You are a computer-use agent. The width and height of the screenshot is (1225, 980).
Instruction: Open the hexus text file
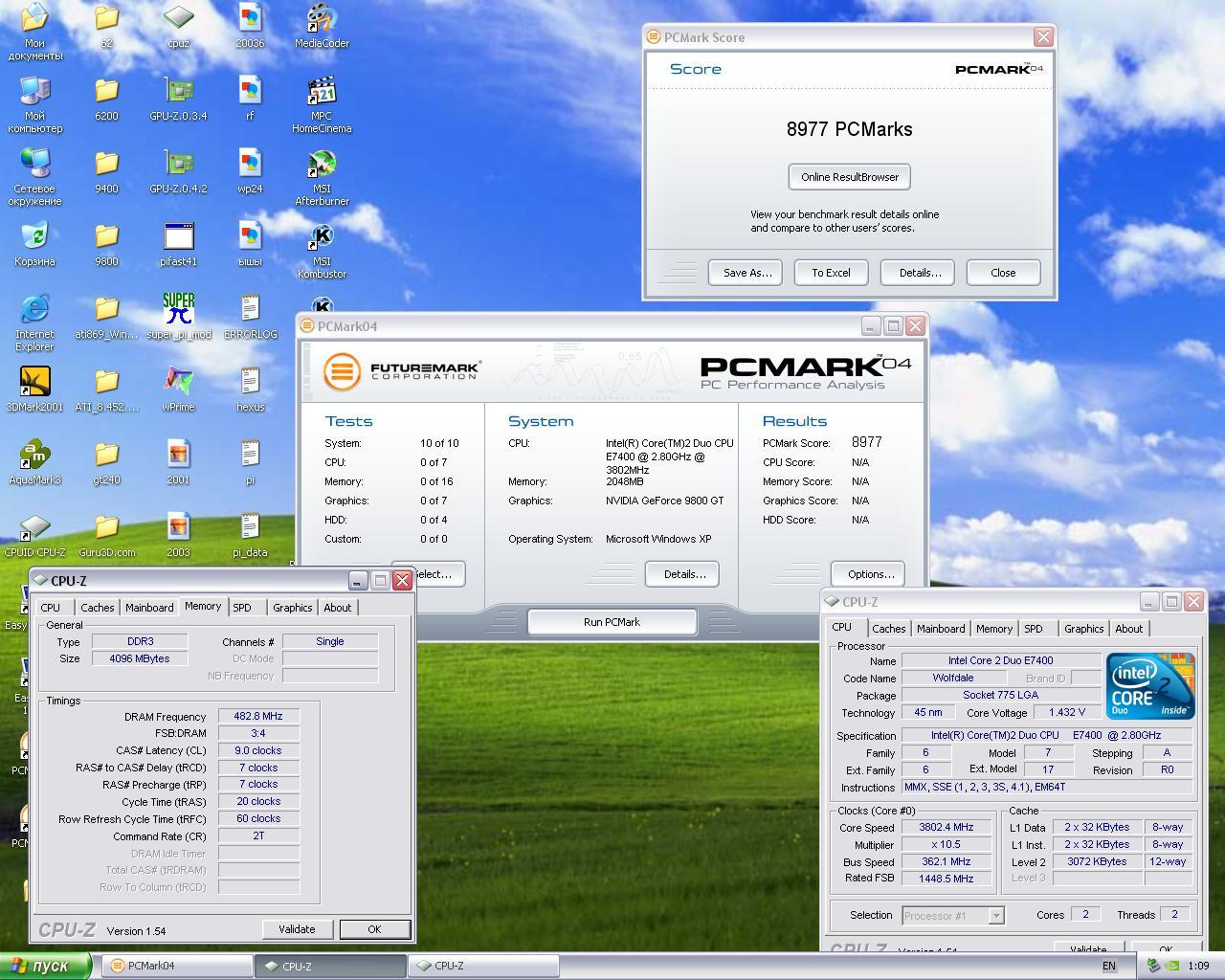click(250, 390)
